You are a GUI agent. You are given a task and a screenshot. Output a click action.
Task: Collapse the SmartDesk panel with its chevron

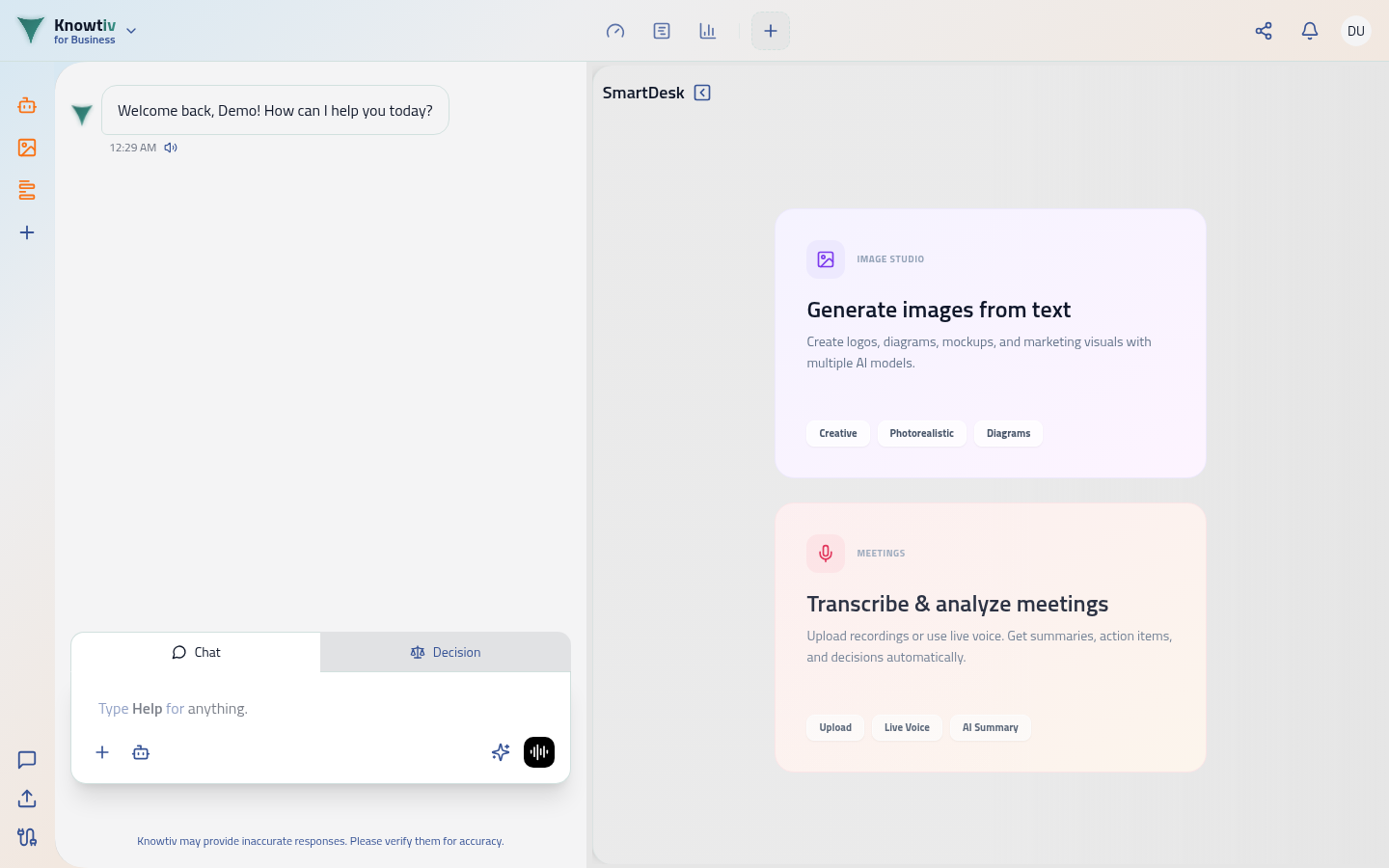[702, 92]
